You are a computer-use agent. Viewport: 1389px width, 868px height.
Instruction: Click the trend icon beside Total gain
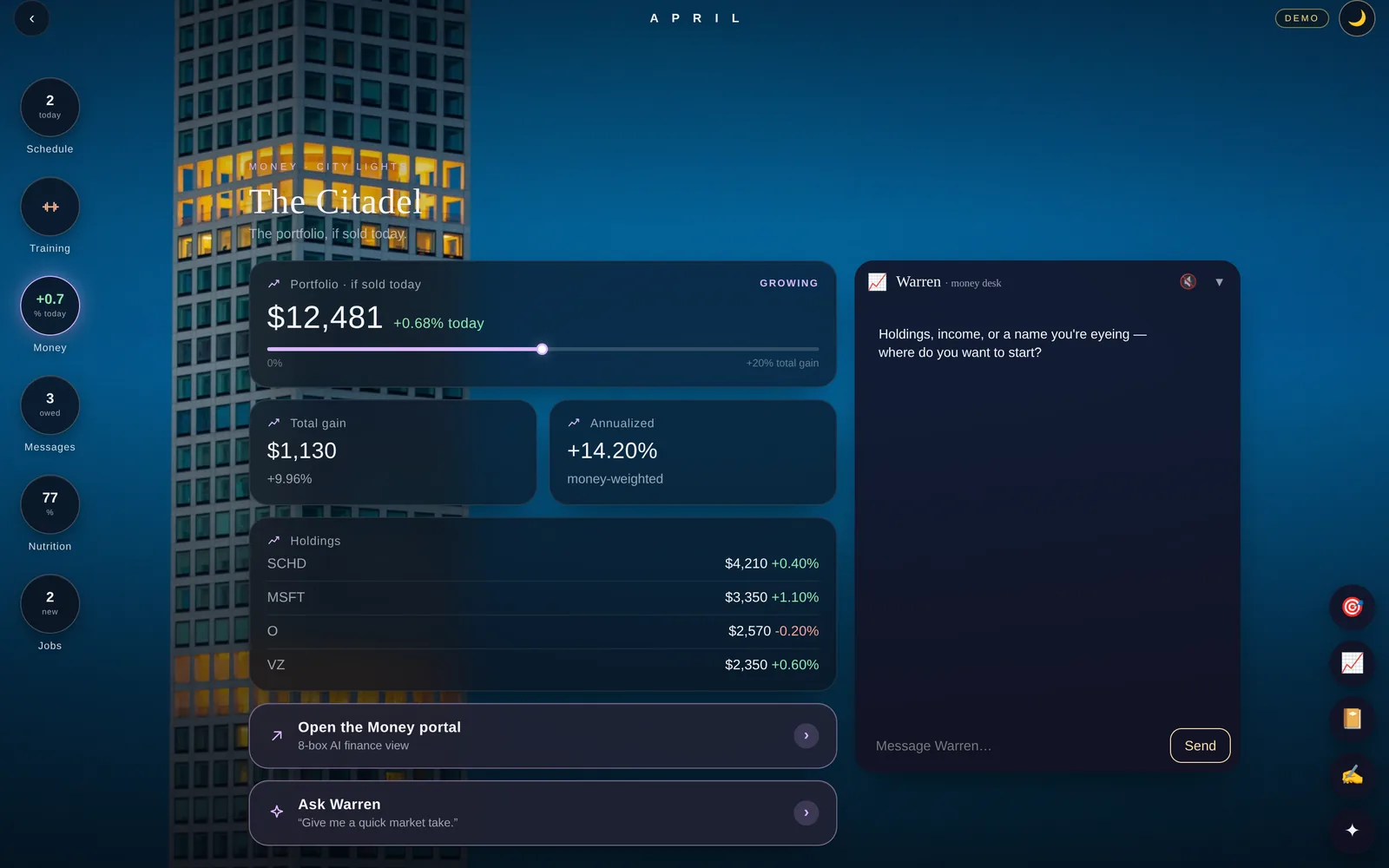(274, 423)
